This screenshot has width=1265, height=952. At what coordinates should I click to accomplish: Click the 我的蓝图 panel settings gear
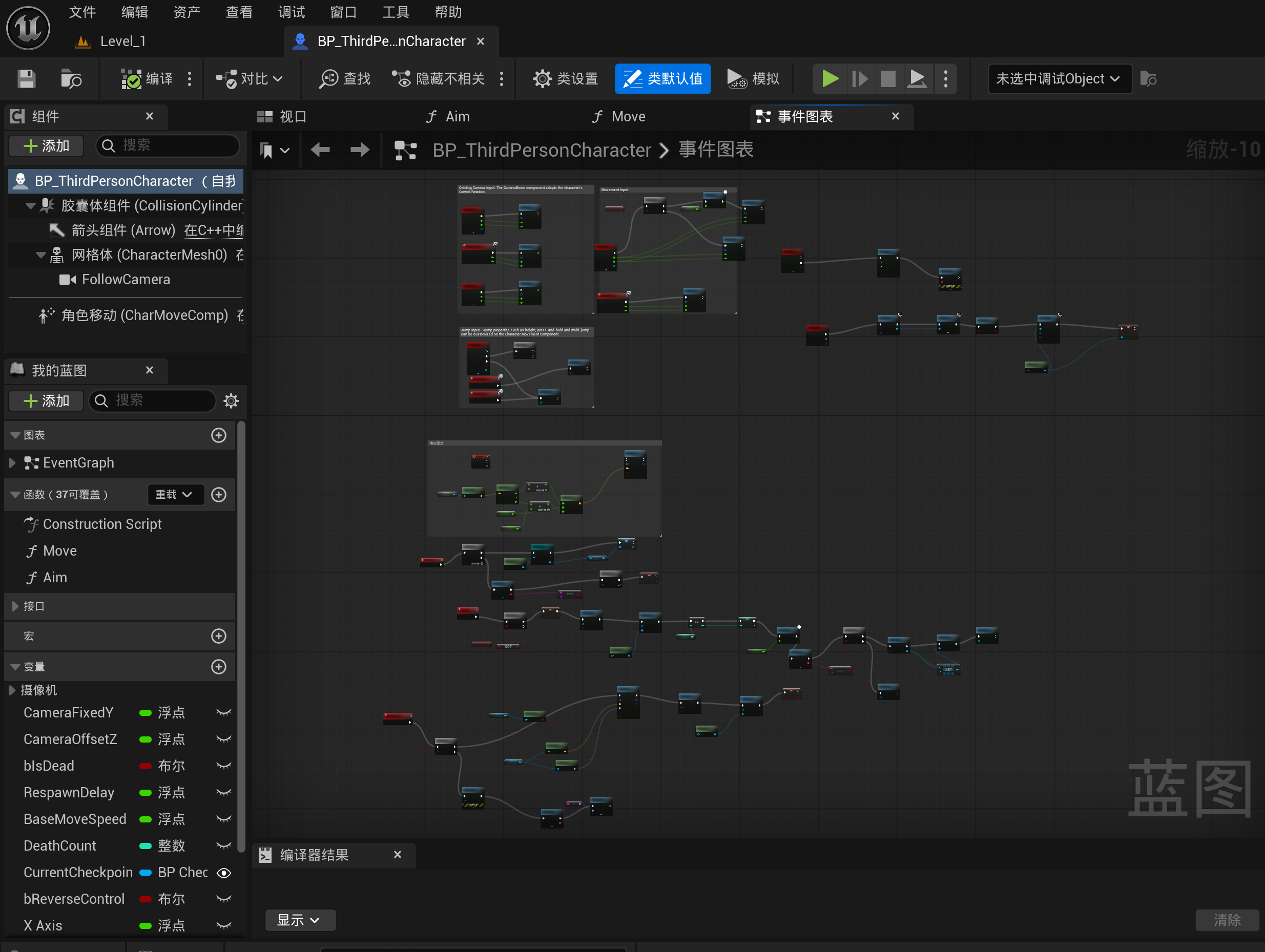(231, 401)
